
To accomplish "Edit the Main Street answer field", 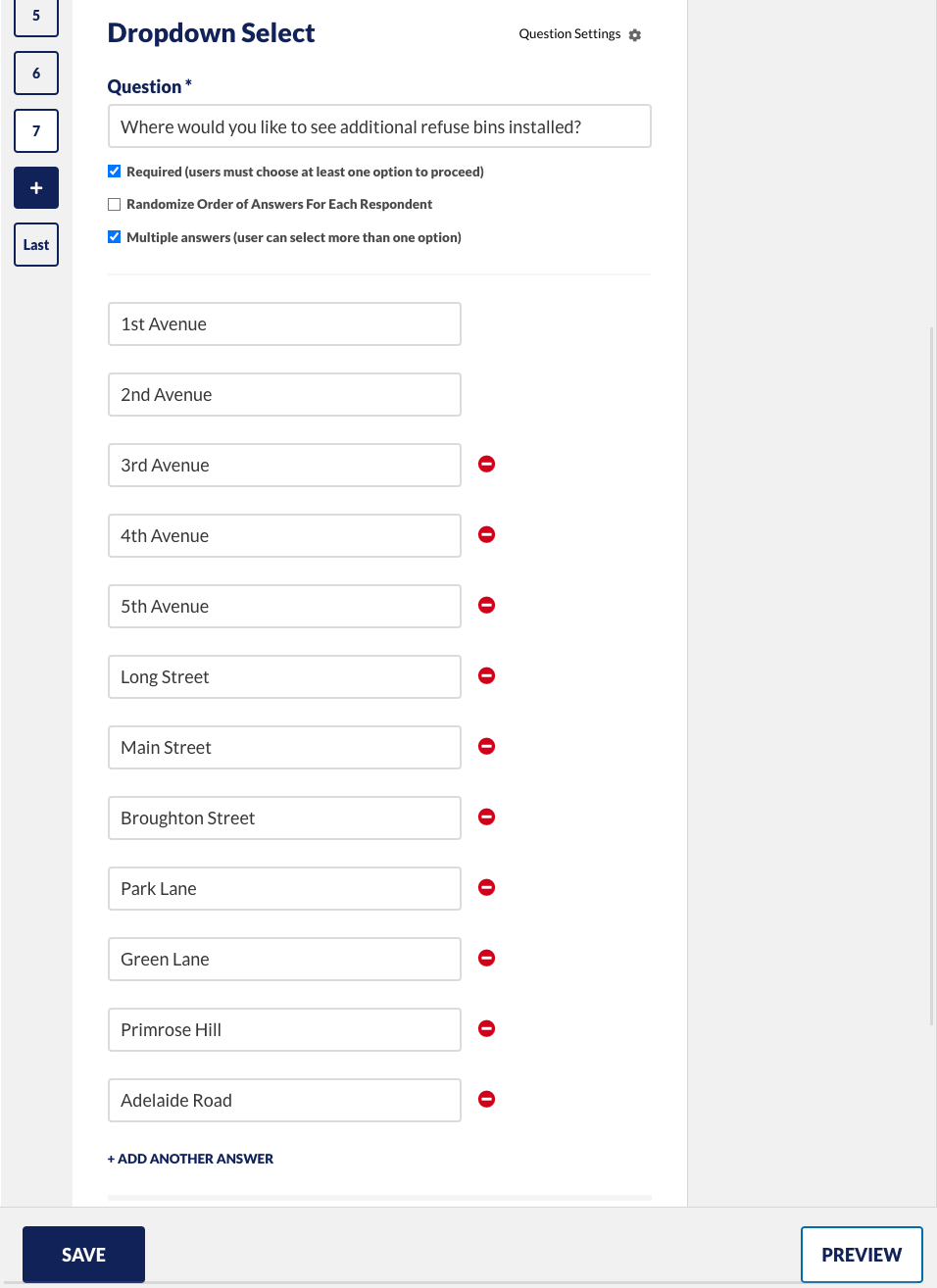I will tap(284, 748).
